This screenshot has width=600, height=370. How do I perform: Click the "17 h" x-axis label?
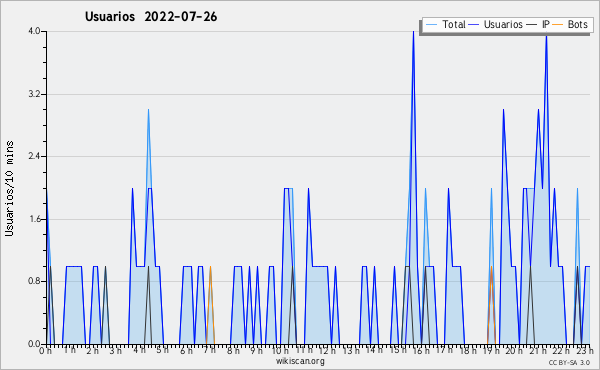pyautogui.click(x=445, y=350)
